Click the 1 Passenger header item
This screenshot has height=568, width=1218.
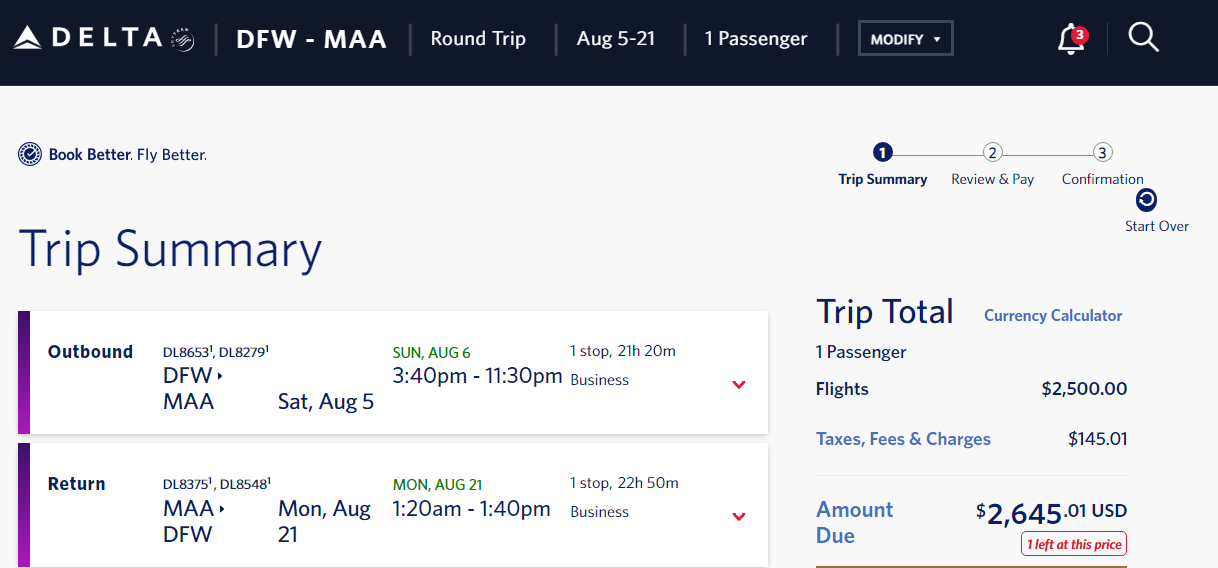click(756, 39)
